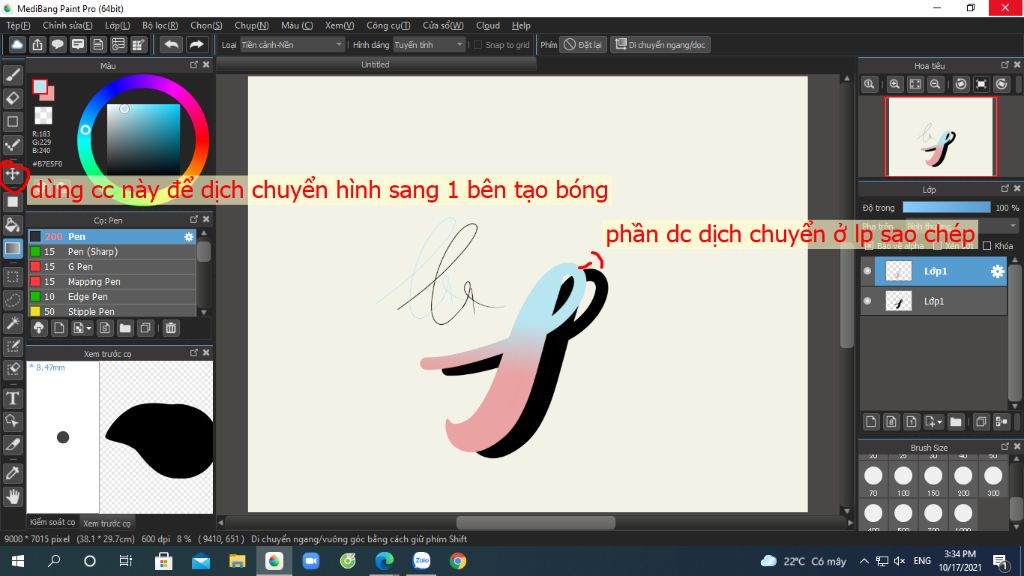Open the Lớp(L) menu
Screen dimensions: 1024x576
pos(118,25)
